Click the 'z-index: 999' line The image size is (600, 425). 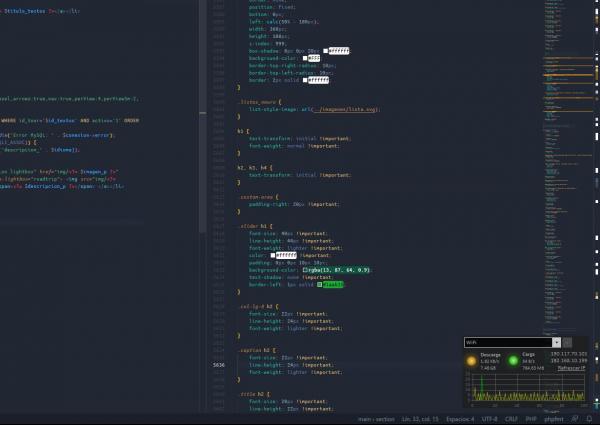[x=268, y=44]
